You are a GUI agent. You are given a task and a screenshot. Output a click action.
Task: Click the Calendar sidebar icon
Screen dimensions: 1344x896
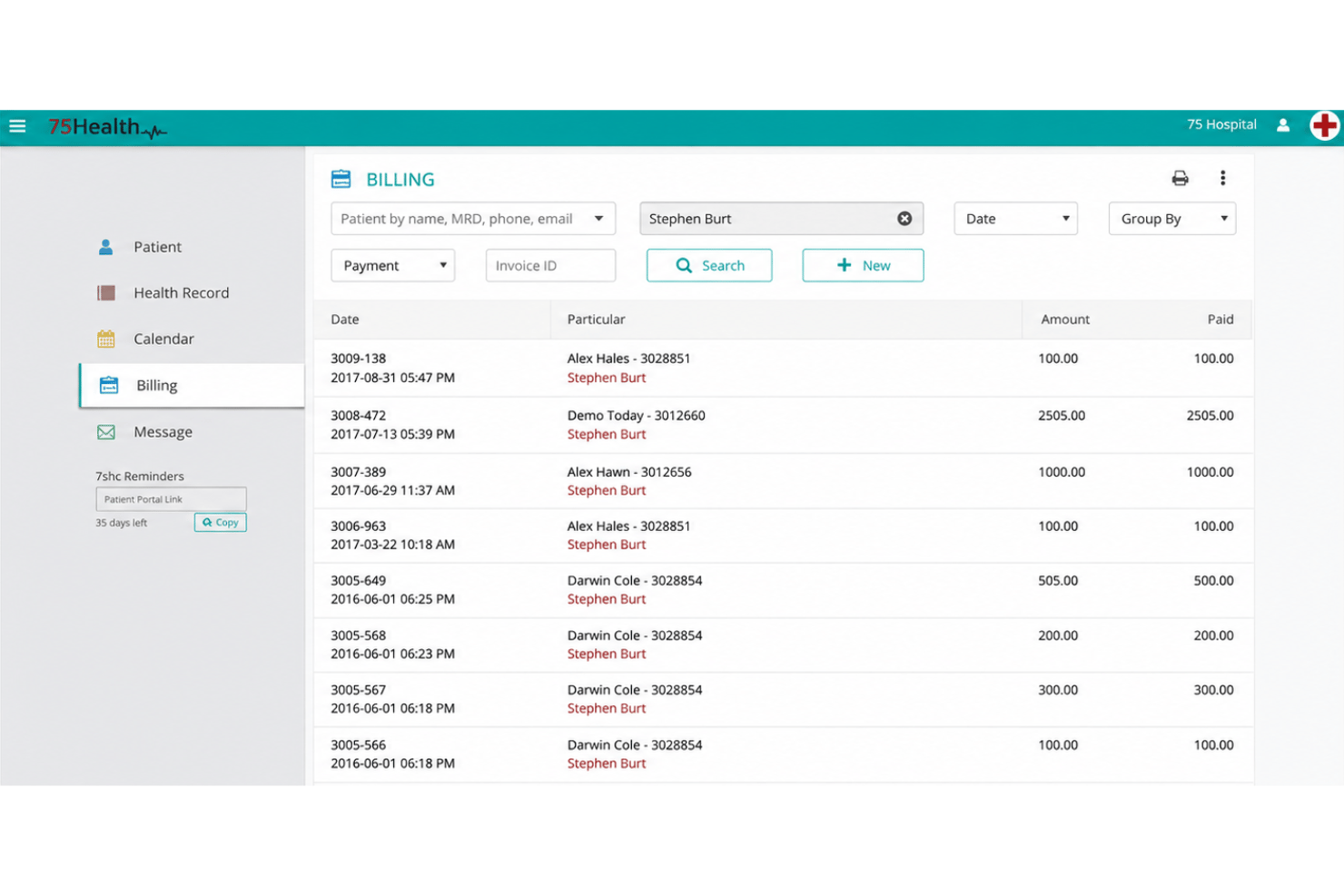pyautogui.click(x=106, y=339)
